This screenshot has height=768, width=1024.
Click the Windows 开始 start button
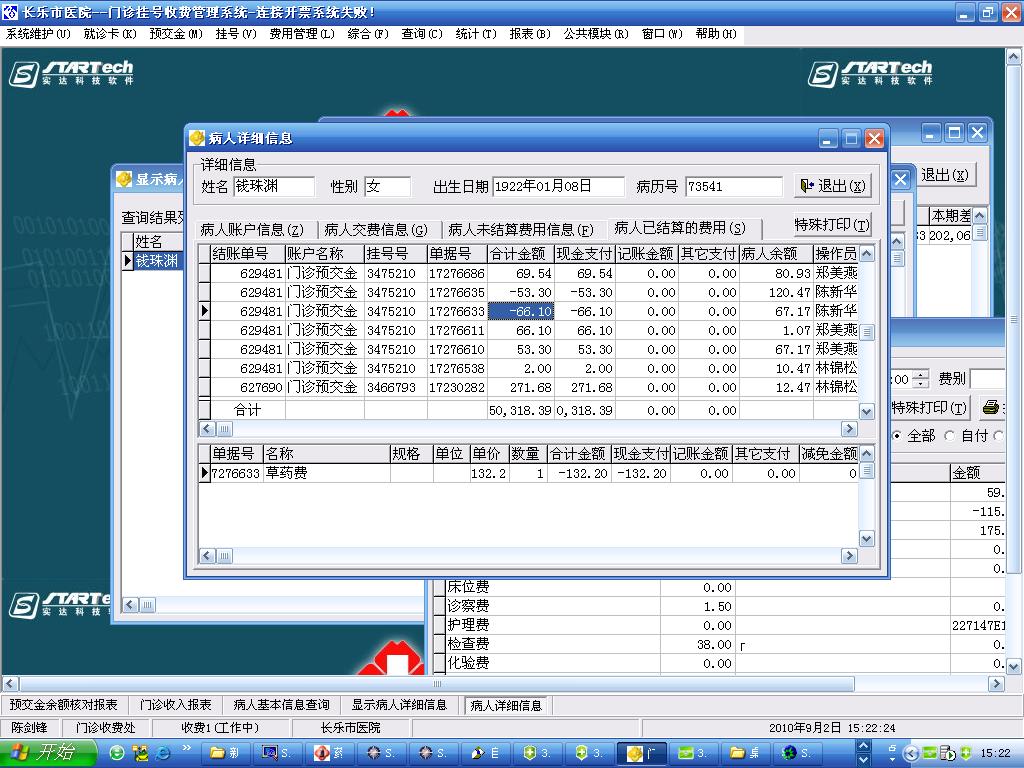(46, 753)
